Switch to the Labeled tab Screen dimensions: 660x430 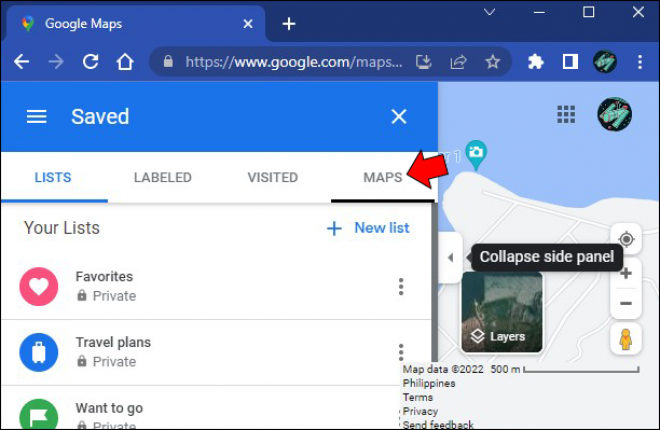(x=162, y=178)
